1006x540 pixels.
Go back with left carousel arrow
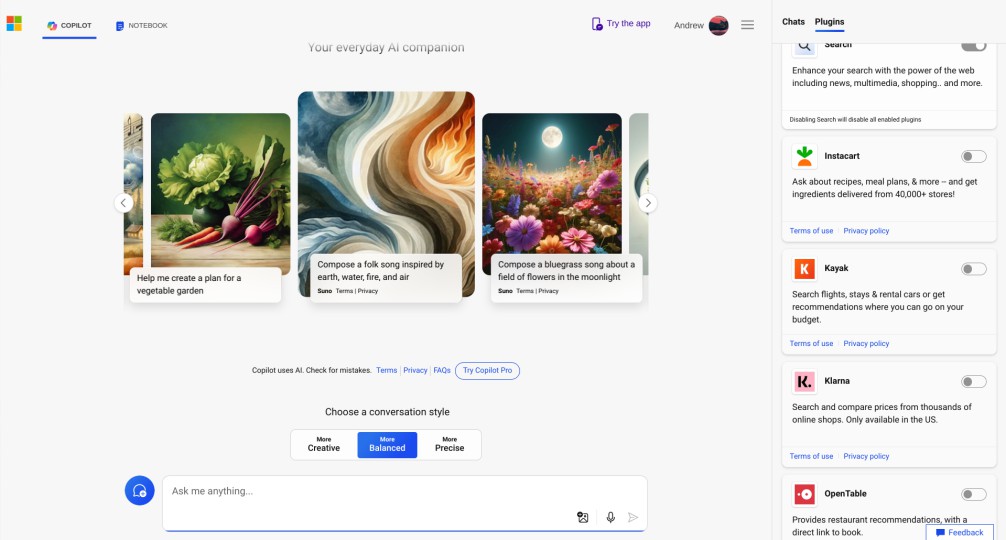(124, 203)
